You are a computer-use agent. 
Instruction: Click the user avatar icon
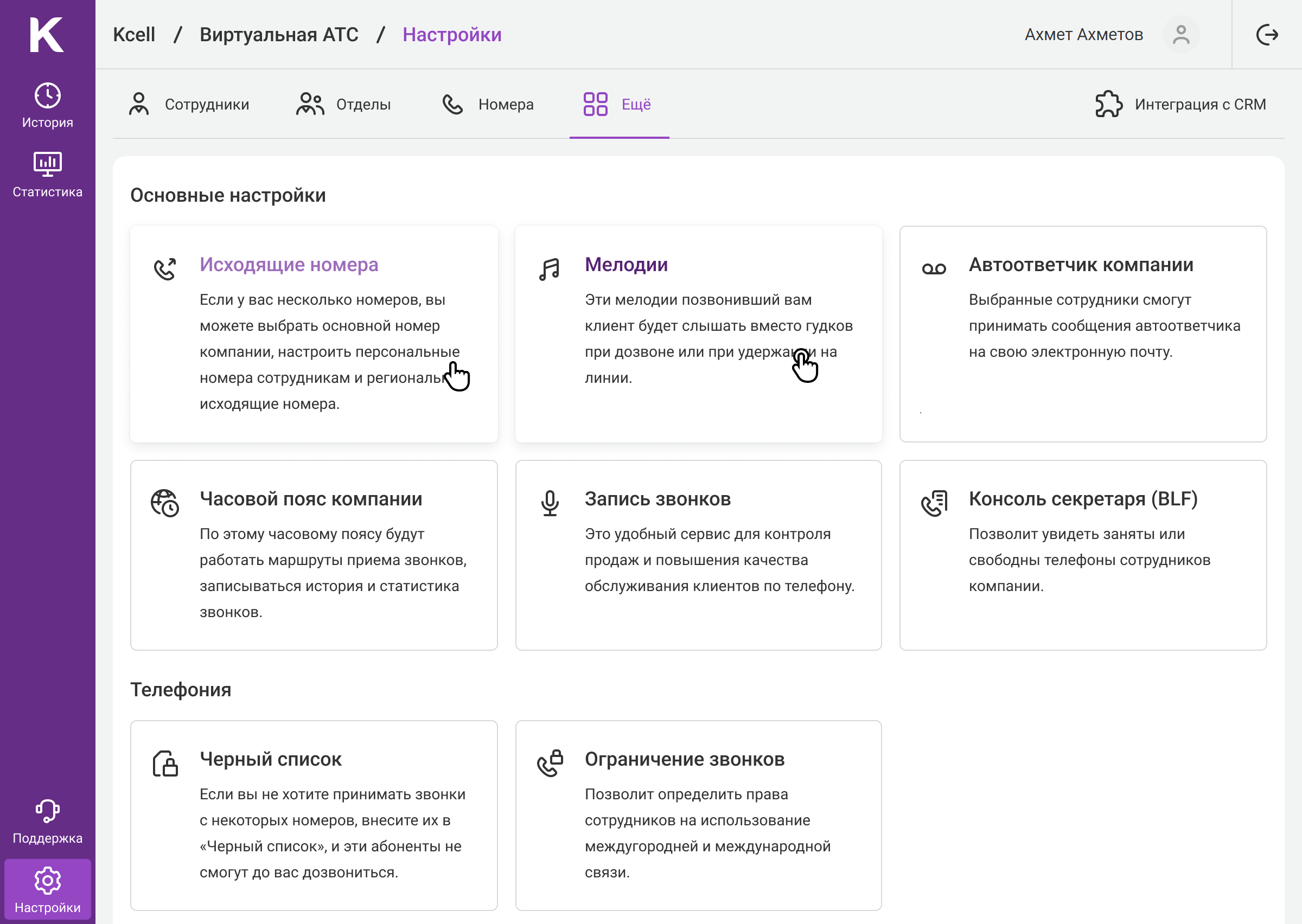tap(1182, 35)
